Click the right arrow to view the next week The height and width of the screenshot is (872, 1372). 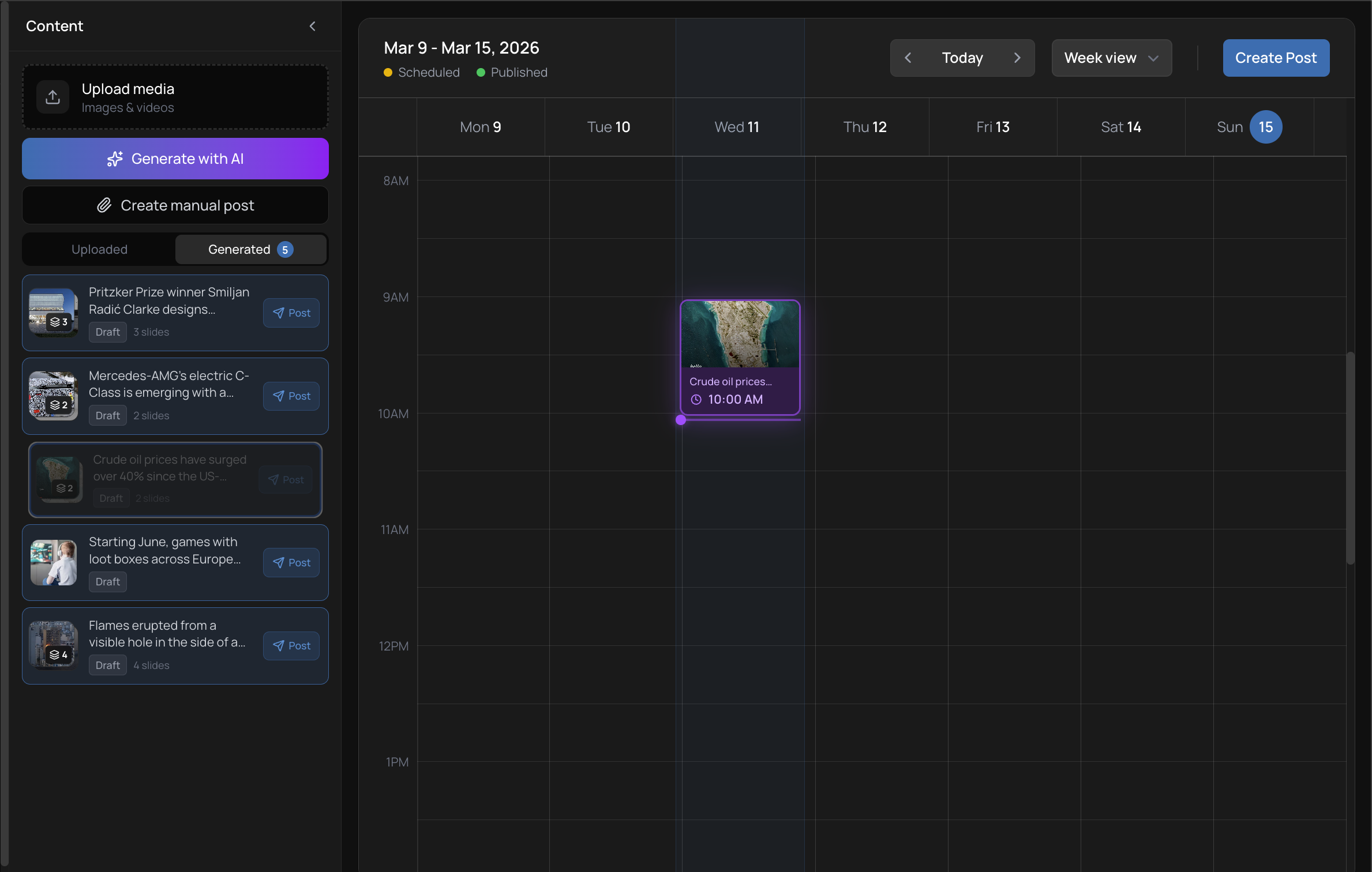tap(1017, 58)
